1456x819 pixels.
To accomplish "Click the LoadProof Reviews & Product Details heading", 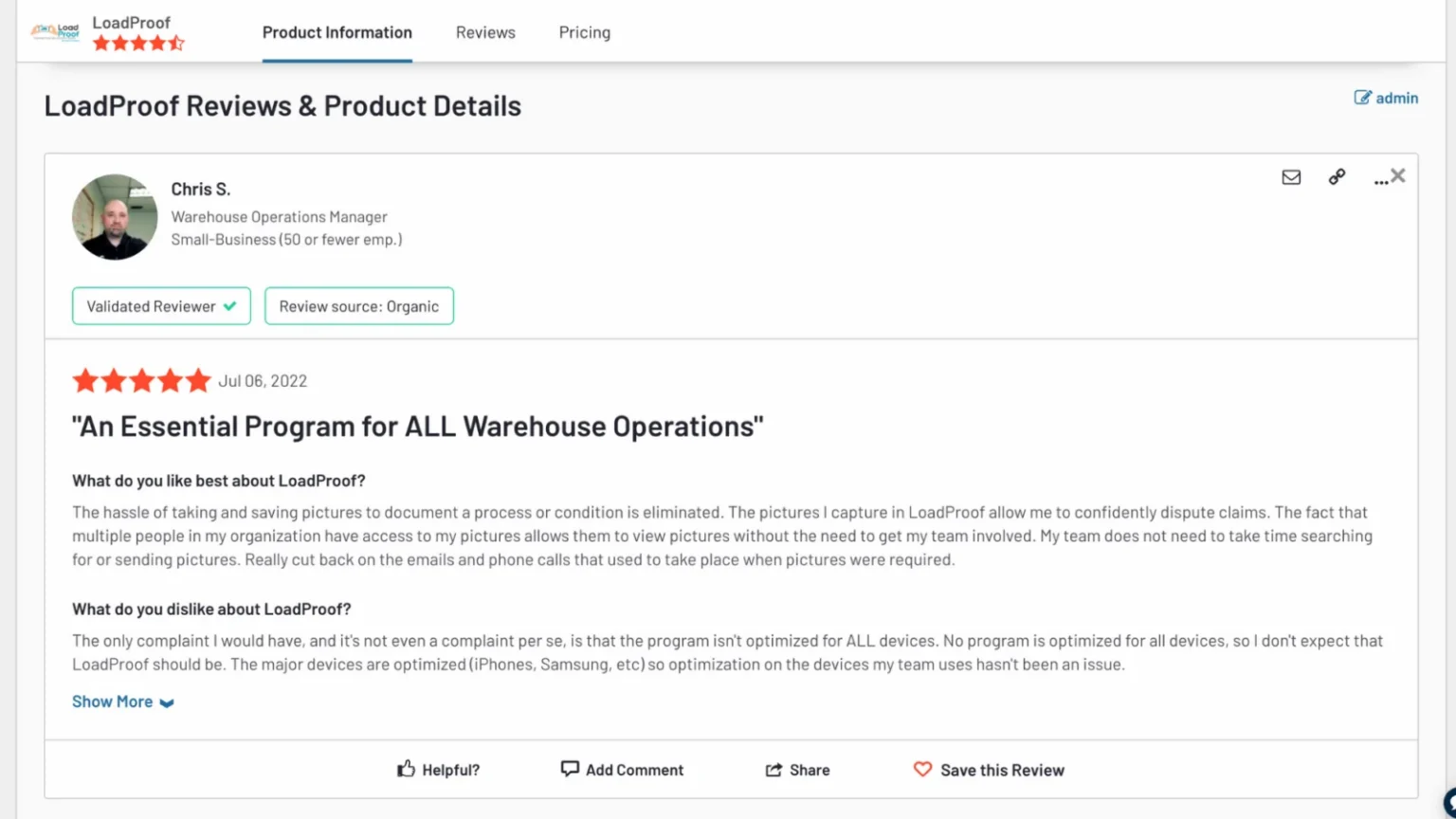I will tap(282, 106).
